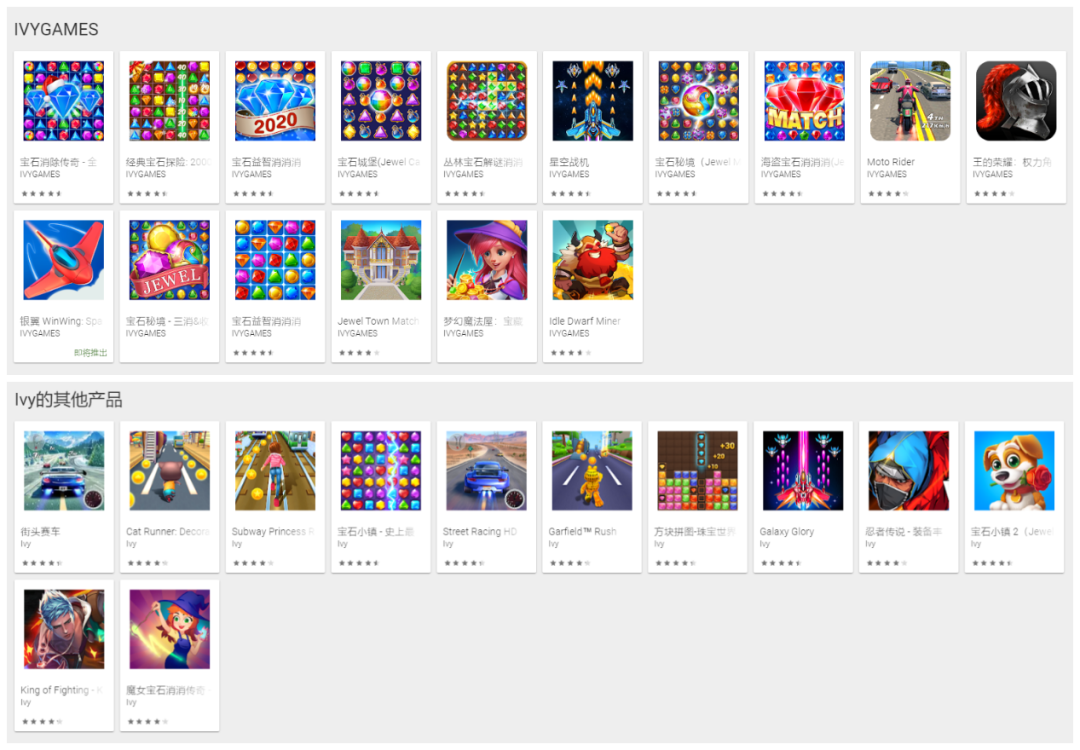Image resolution: width=1080 pixels, height=750 pixels.
Task: Open the MATCH red gem game icon
Action: [804, 101]
